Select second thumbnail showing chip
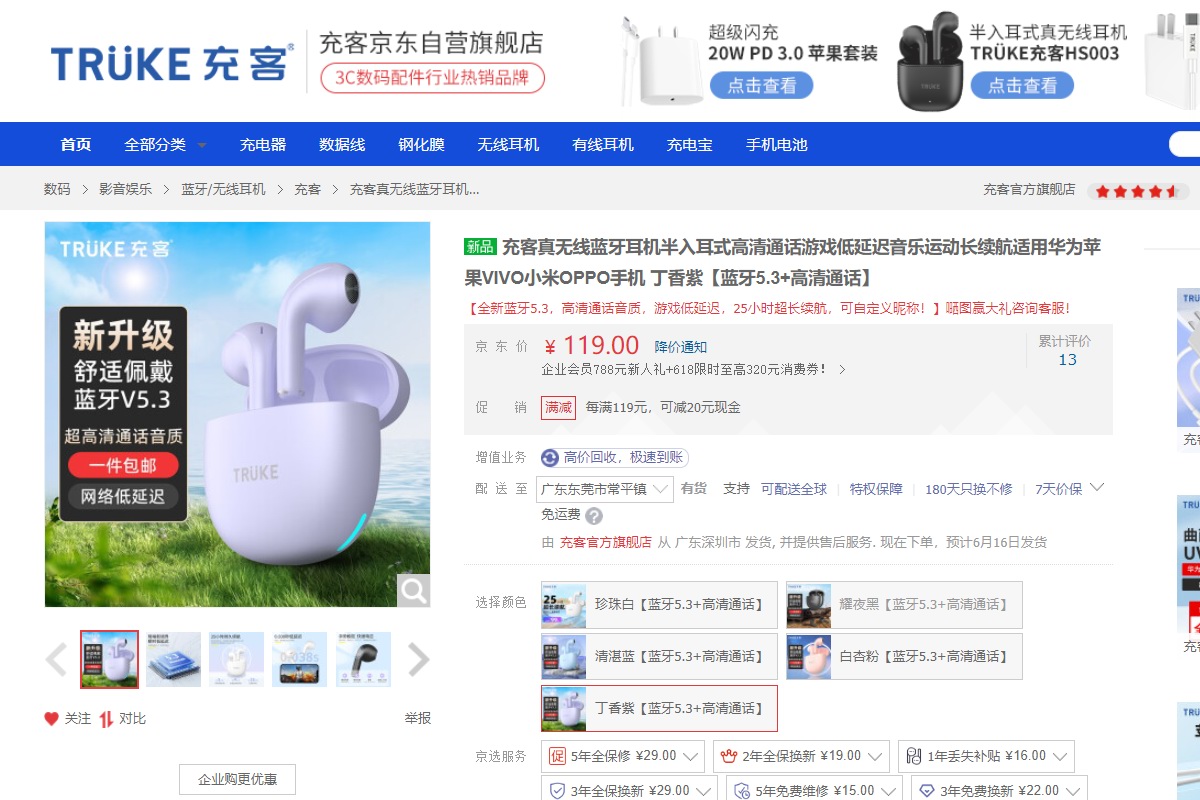Viewport: 1200px width, 800px height. [173, 659]
